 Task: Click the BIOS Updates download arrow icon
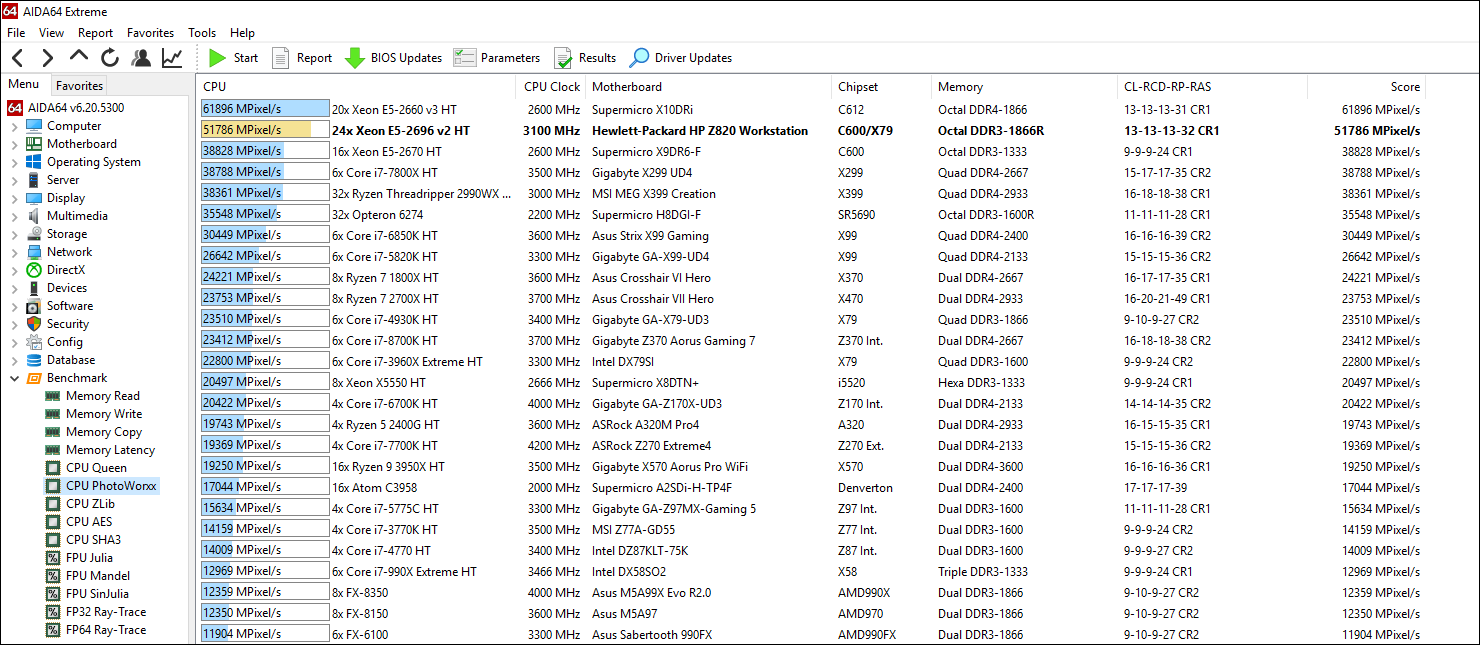click(354, 58)
